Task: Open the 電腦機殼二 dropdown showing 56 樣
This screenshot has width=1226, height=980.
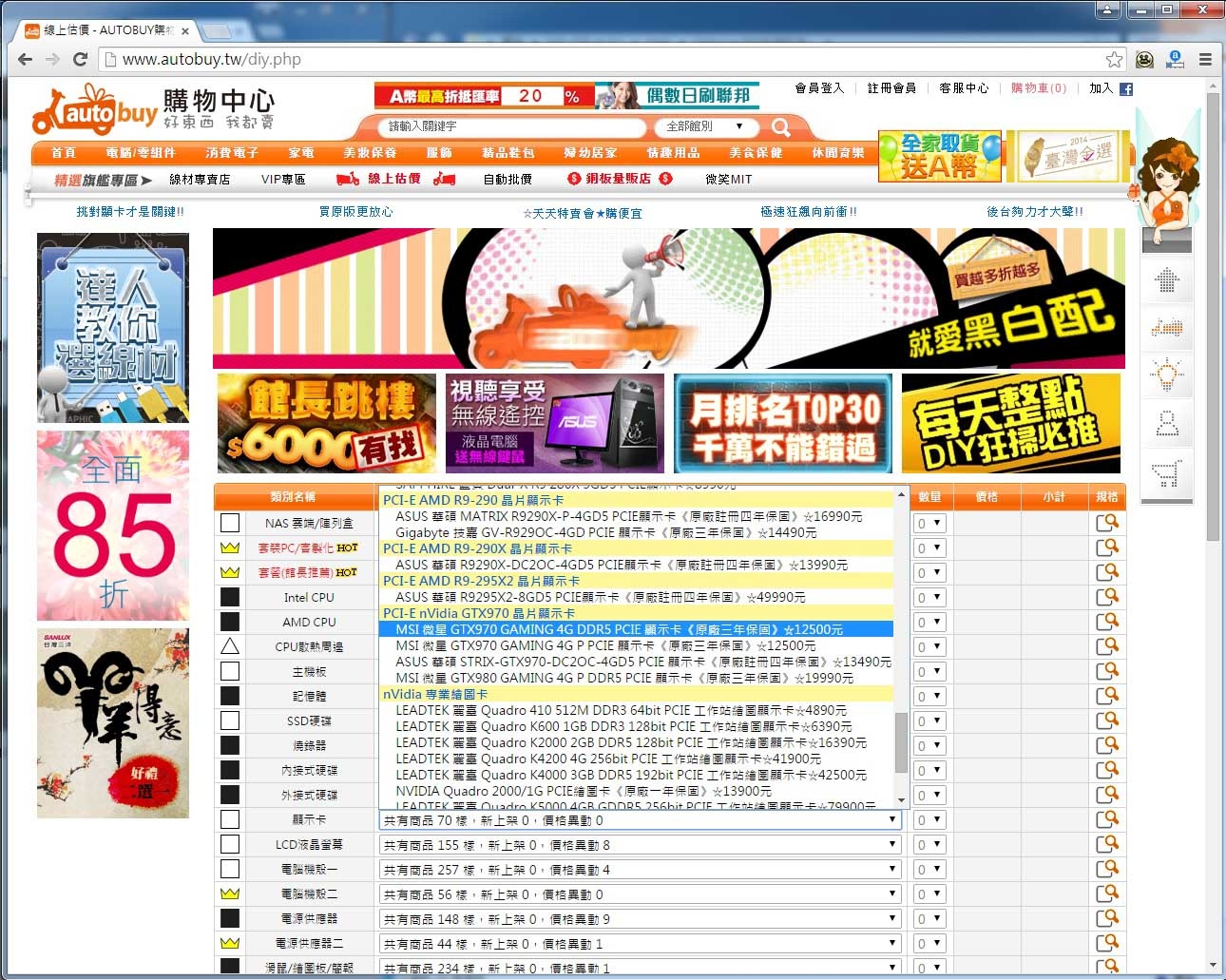Action: click(640, 894)
